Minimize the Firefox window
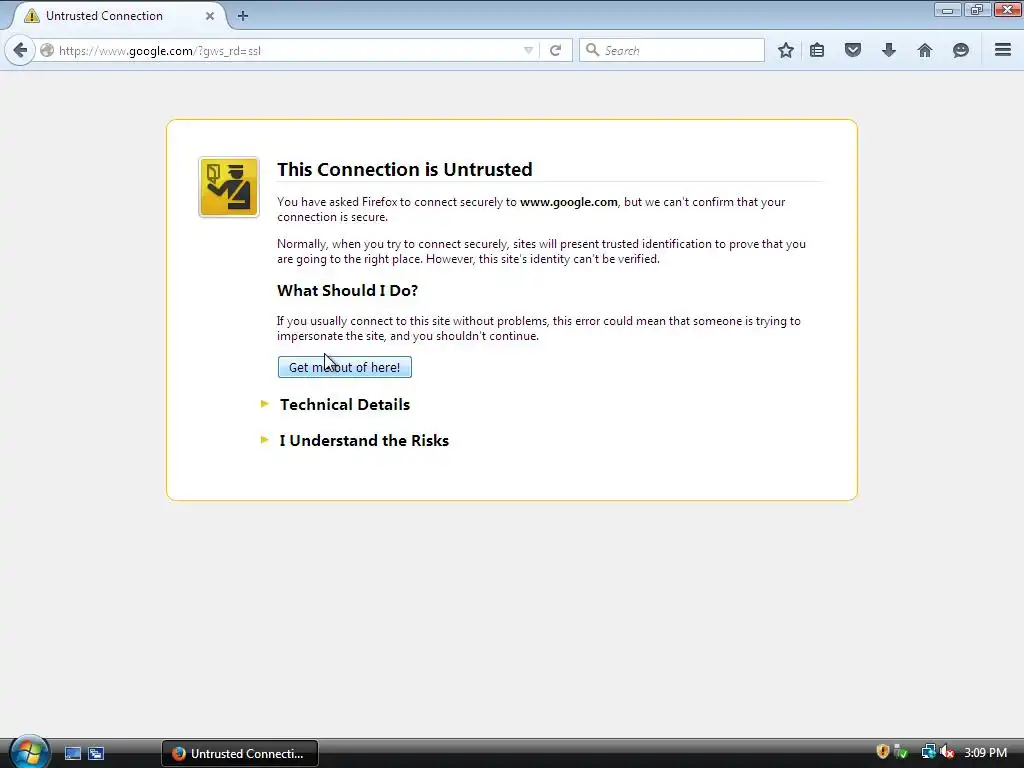The image size is (1024, 768). point(947,10)
